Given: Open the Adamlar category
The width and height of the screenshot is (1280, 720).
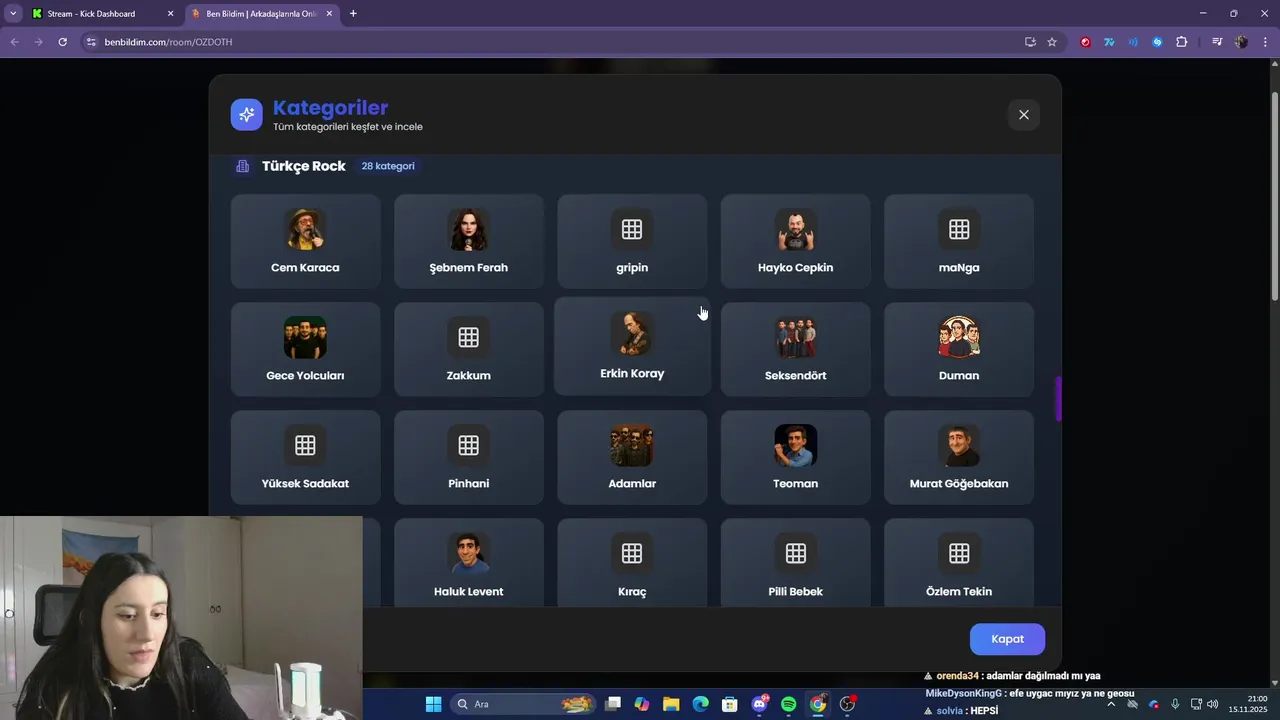Looking at the screenshot, I should click(632, 457).
